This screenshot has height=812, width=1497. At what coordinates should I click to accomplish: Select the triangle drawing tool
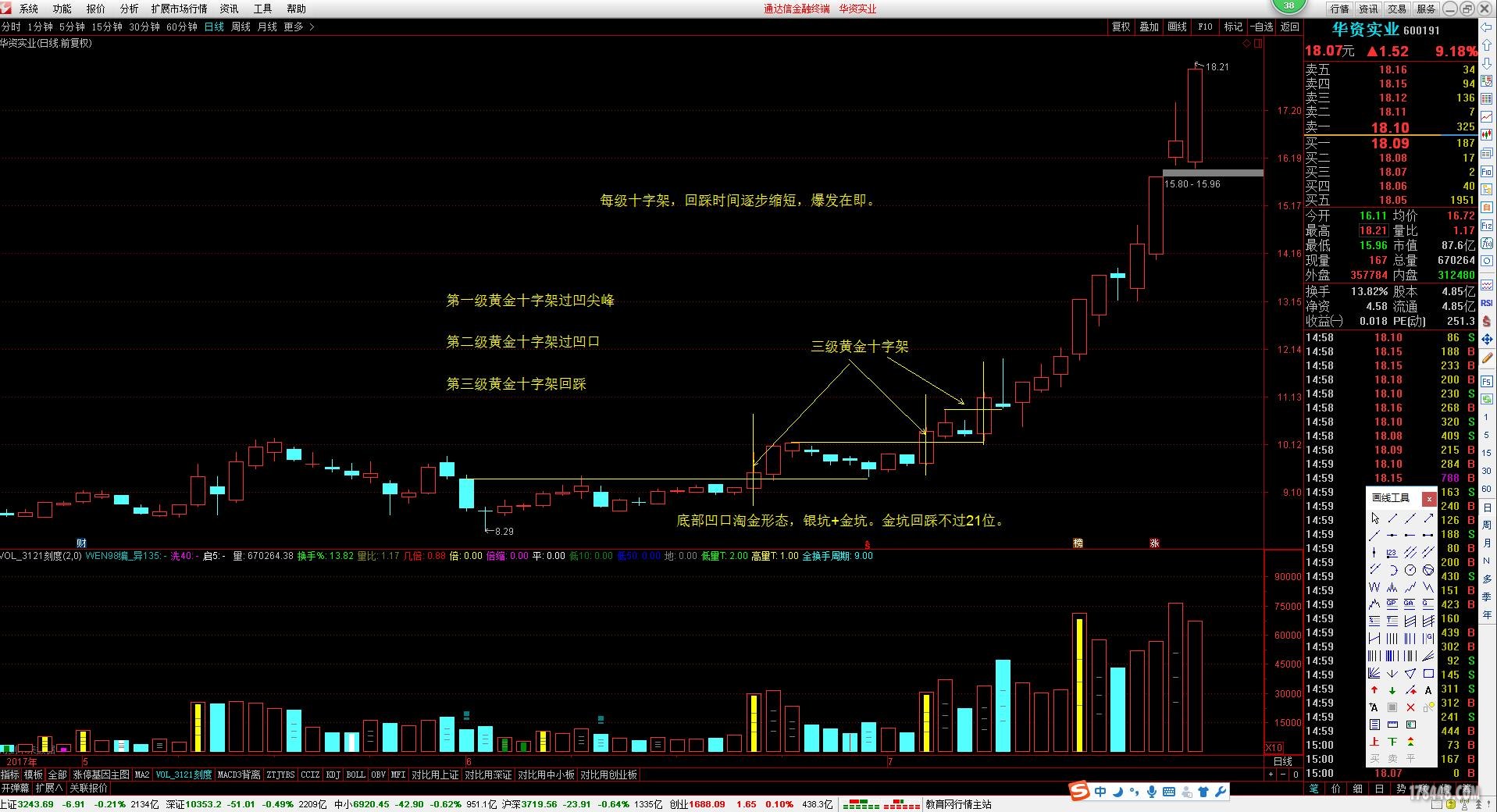[1410, 674]
